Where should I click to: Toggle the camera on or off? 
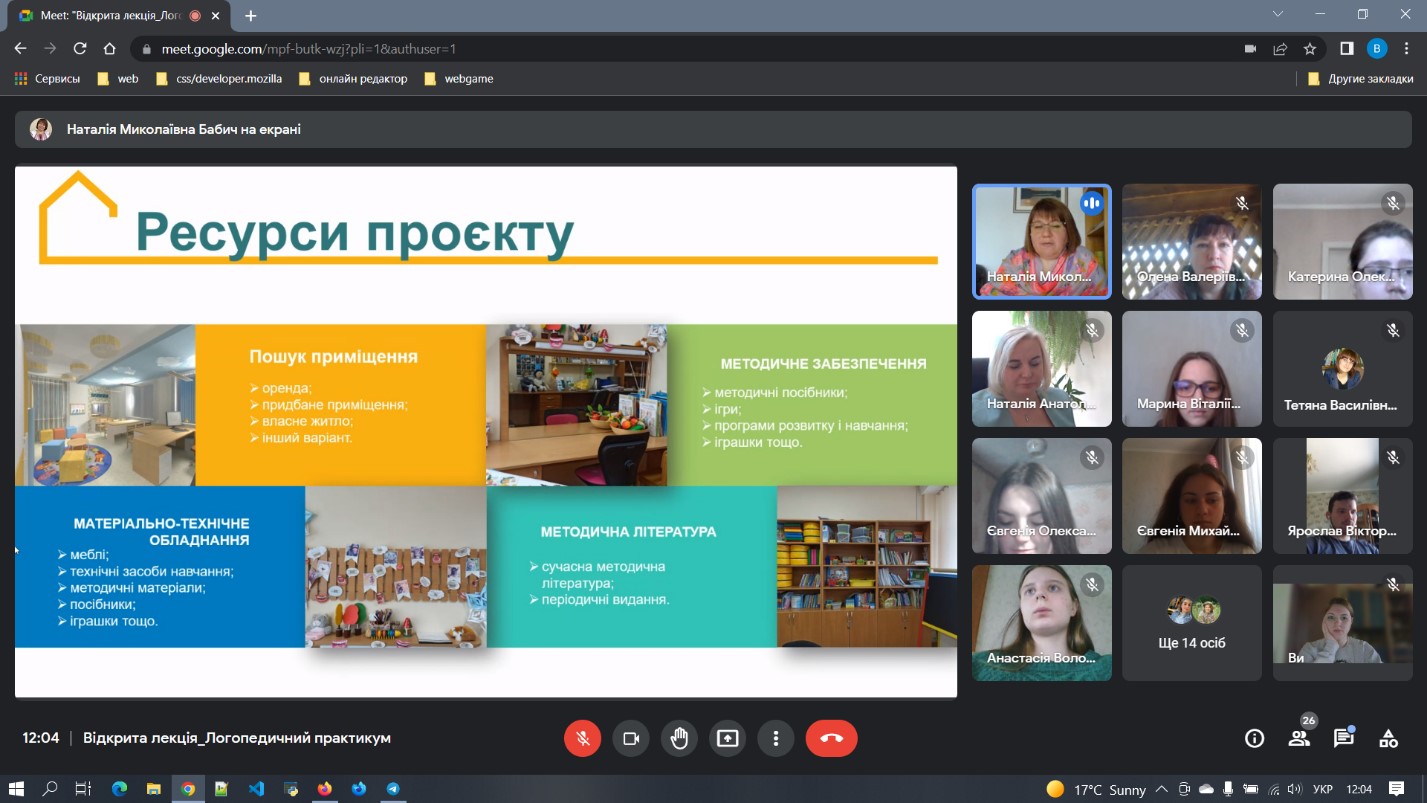point(631,738)
